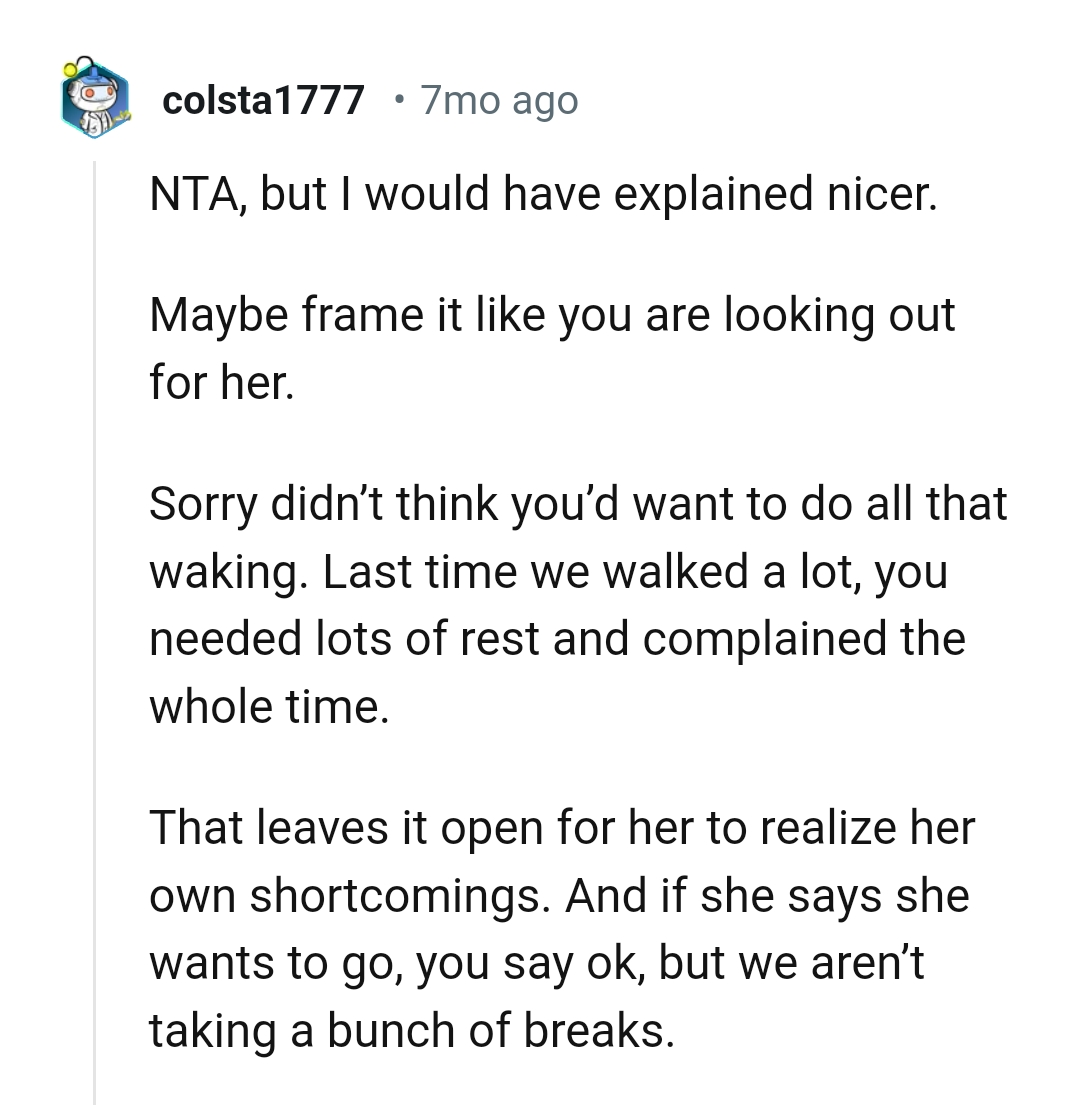Image resolution: width=1080 pixels, height=1105 pixels.
Task: Collapse the comment using the vertical thread line
Action: [95, 630]
